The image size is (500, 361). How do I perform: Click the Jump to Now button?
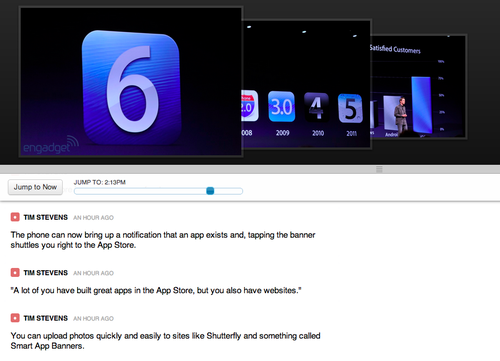coord(35,187)
